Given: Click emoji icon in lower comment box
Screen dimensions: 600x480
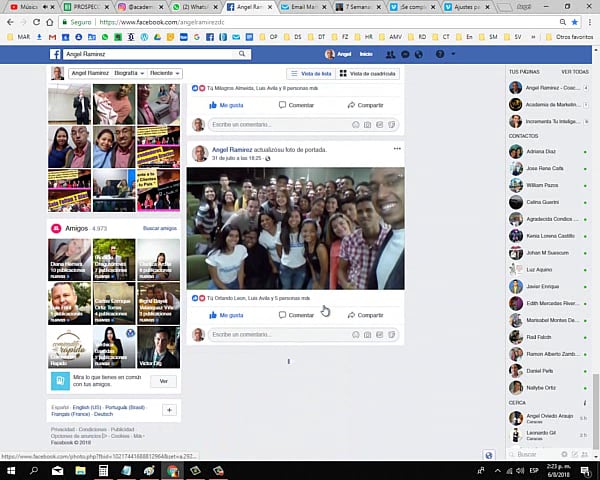Looking at the screenshot, I should 355,335.
